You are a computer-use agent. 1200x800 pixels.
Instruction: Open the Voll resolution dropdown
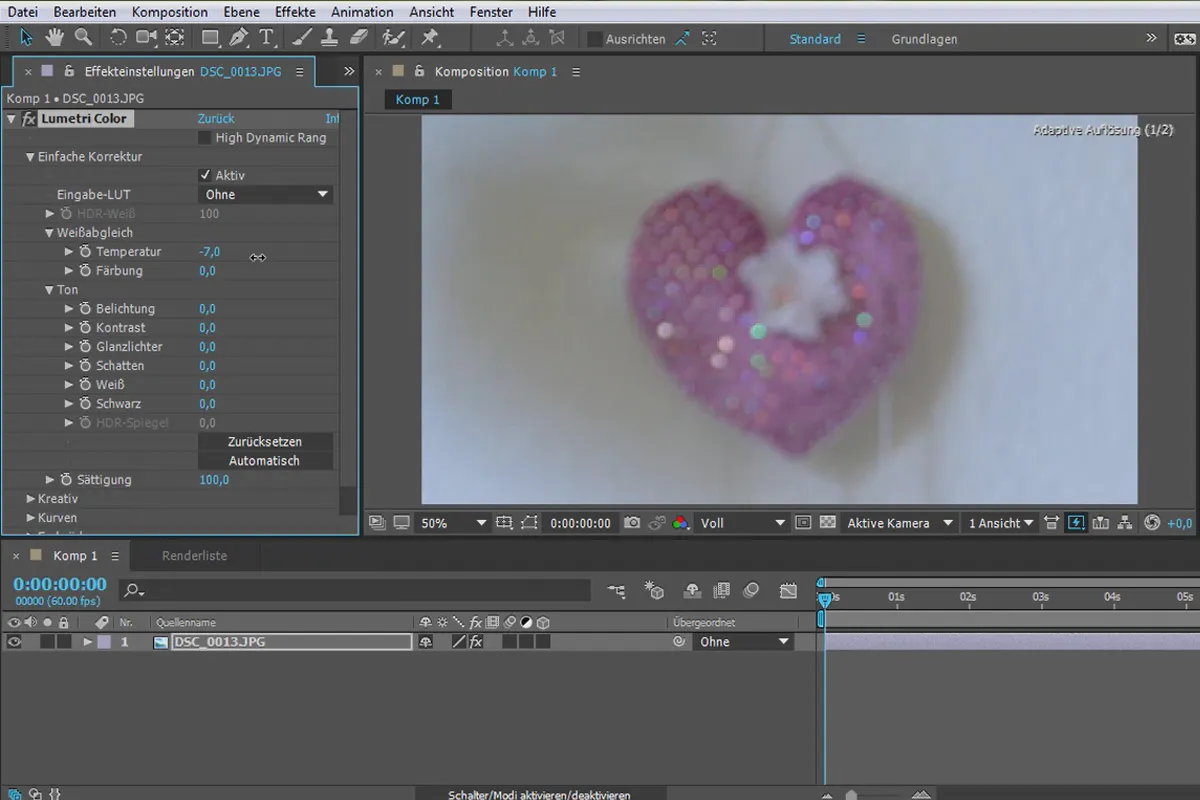[742, 523]
